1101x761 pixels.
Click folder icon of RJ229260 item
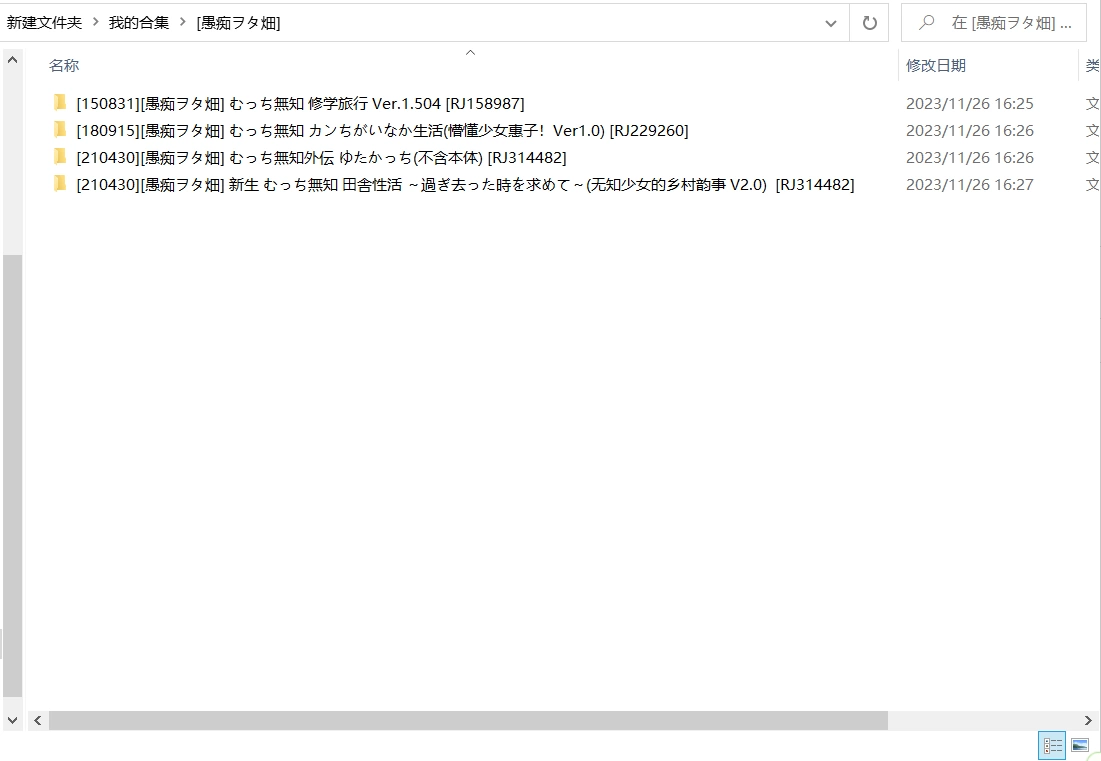[x=60, y=130]
